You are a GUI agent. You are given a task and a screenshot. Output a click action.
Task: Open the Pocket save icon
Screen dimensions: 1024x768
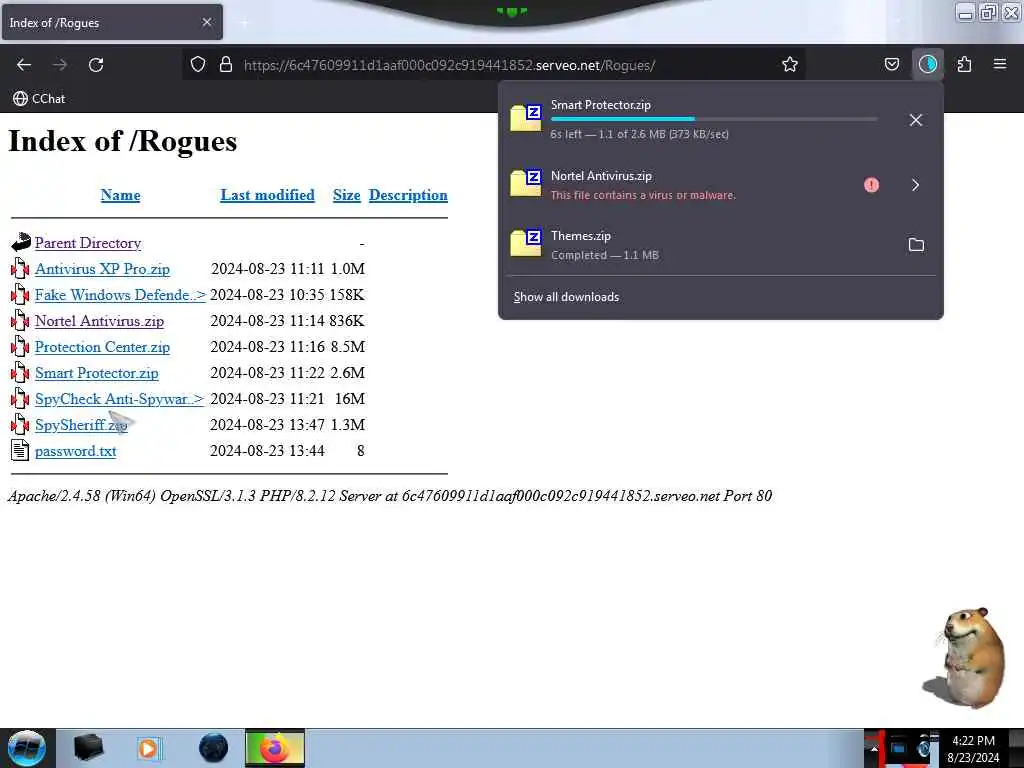coord(891,64)
